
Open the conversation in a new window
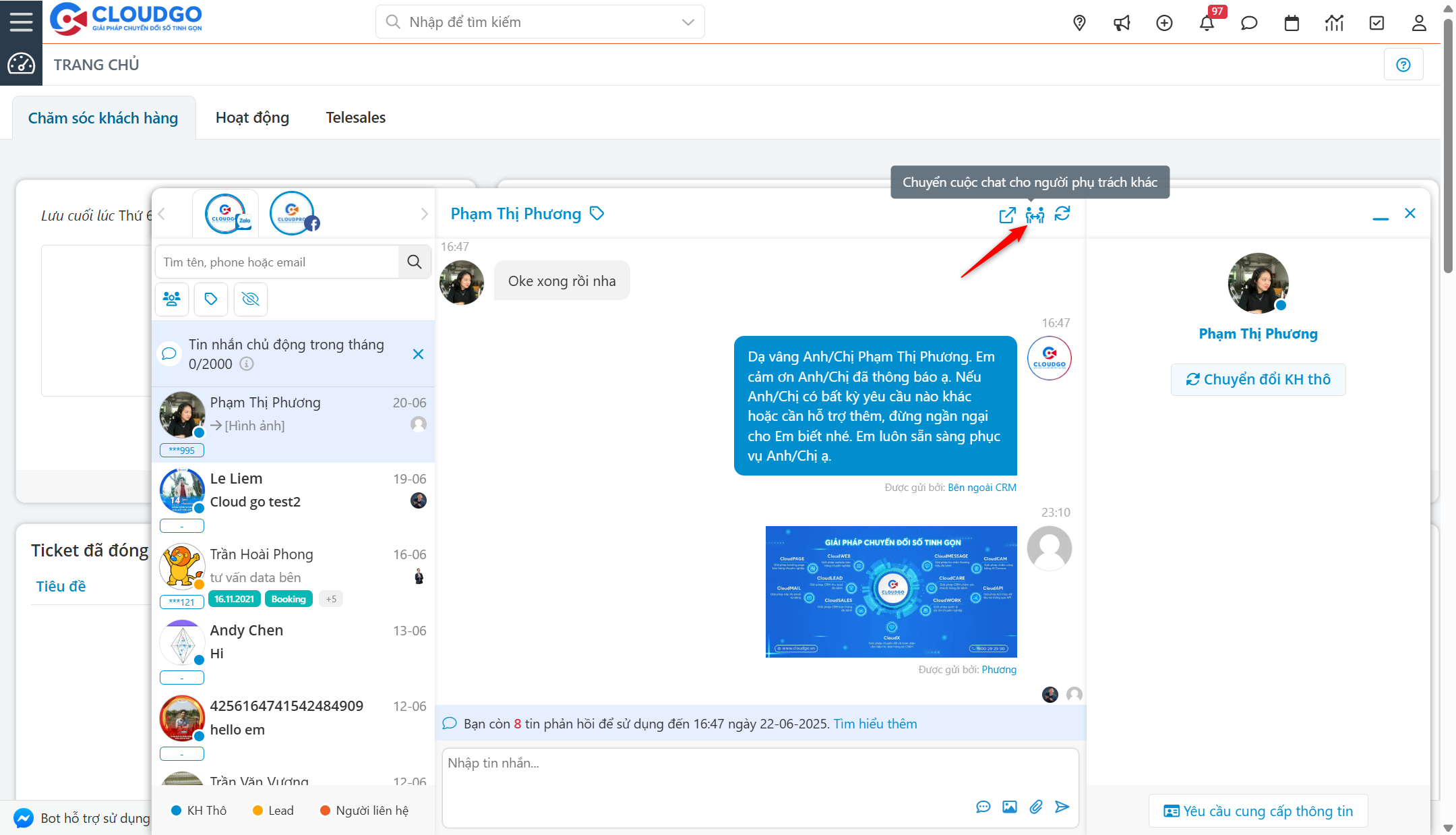pos(1007,214)
